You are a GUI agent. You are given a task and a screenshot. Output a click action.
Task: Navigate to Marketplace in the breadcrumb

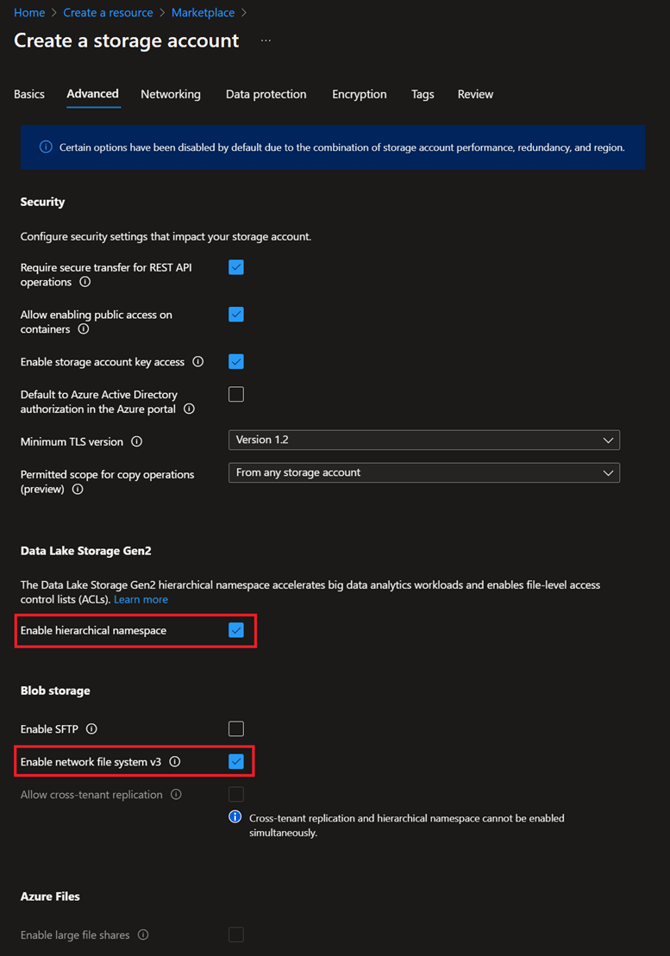pyautogui.click(x=203, y=13)
